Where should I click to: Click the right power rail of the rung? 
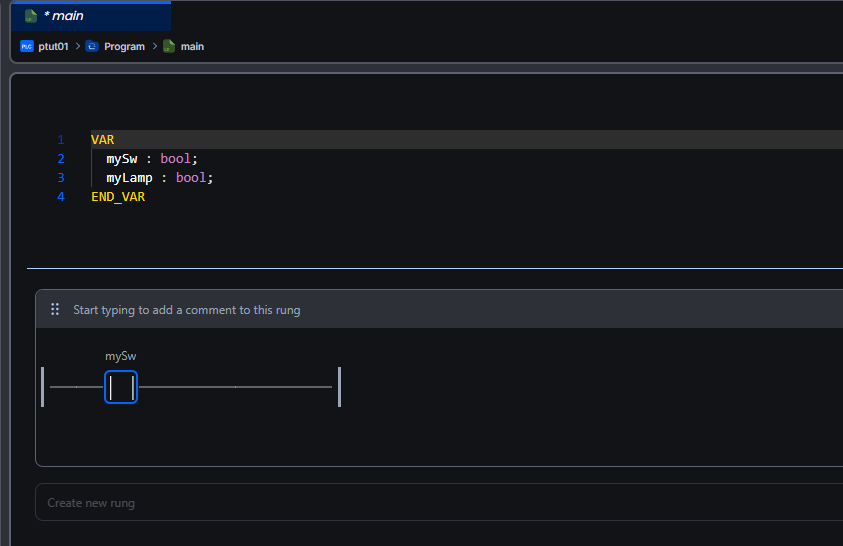(x=340, y=387)
